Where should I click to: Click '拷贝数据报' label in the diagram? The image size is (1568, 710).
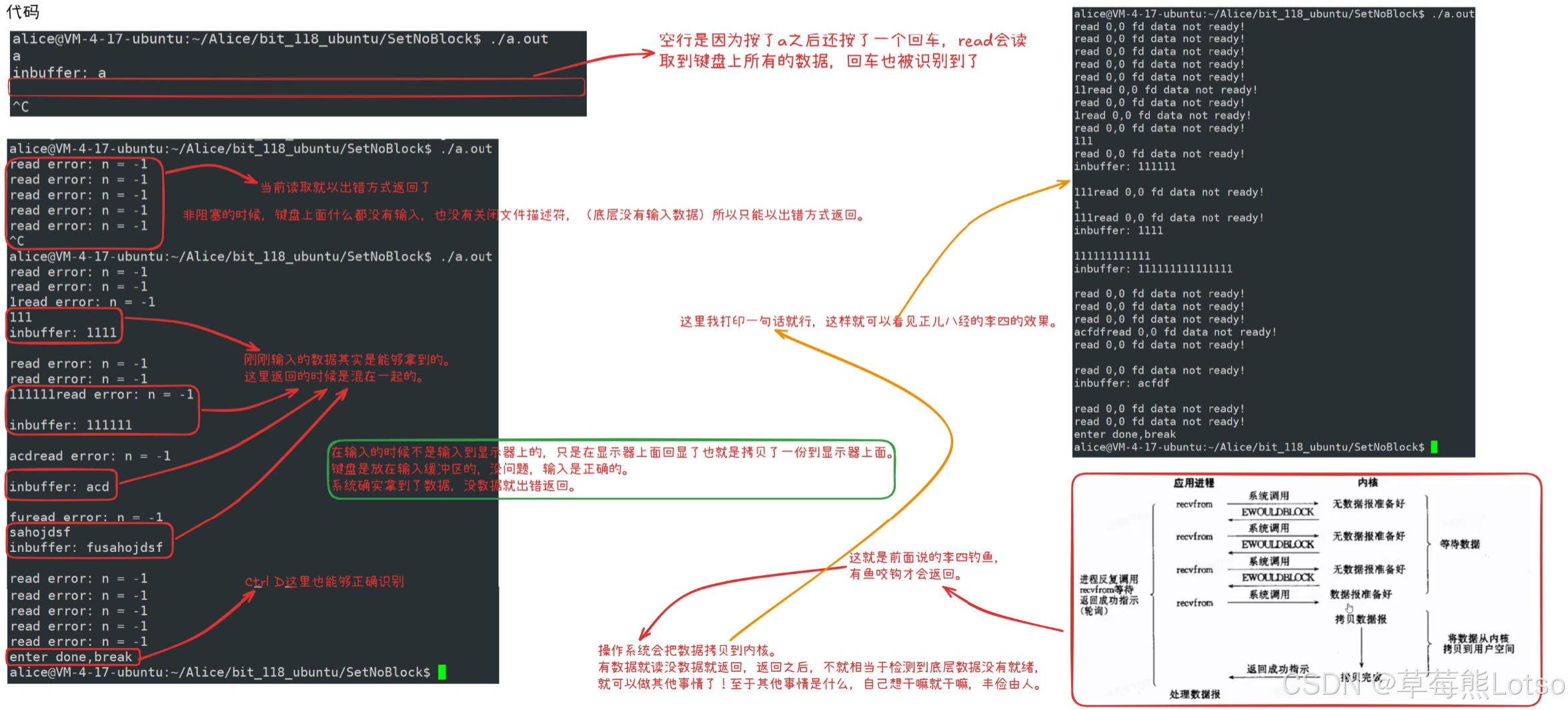(x=1361, y=619)
